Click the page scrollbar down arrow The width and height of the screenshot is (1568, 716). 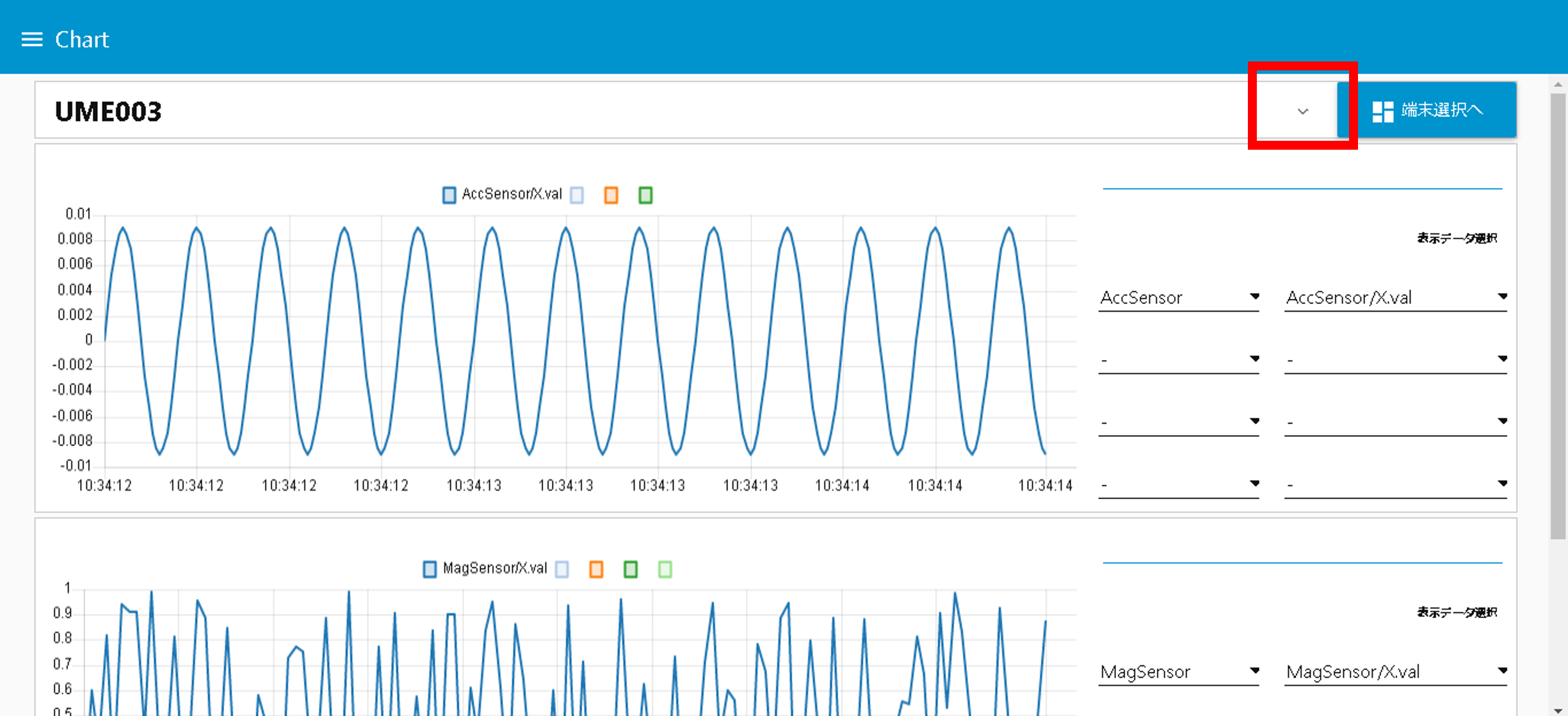click(1558, 710)
